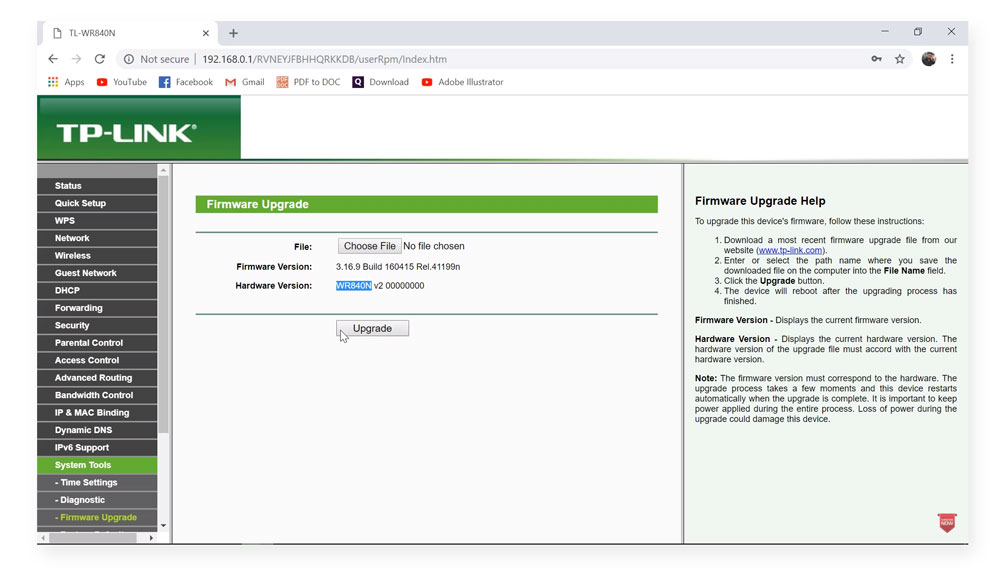Click the No file chosen text

(x=434, y=246)
